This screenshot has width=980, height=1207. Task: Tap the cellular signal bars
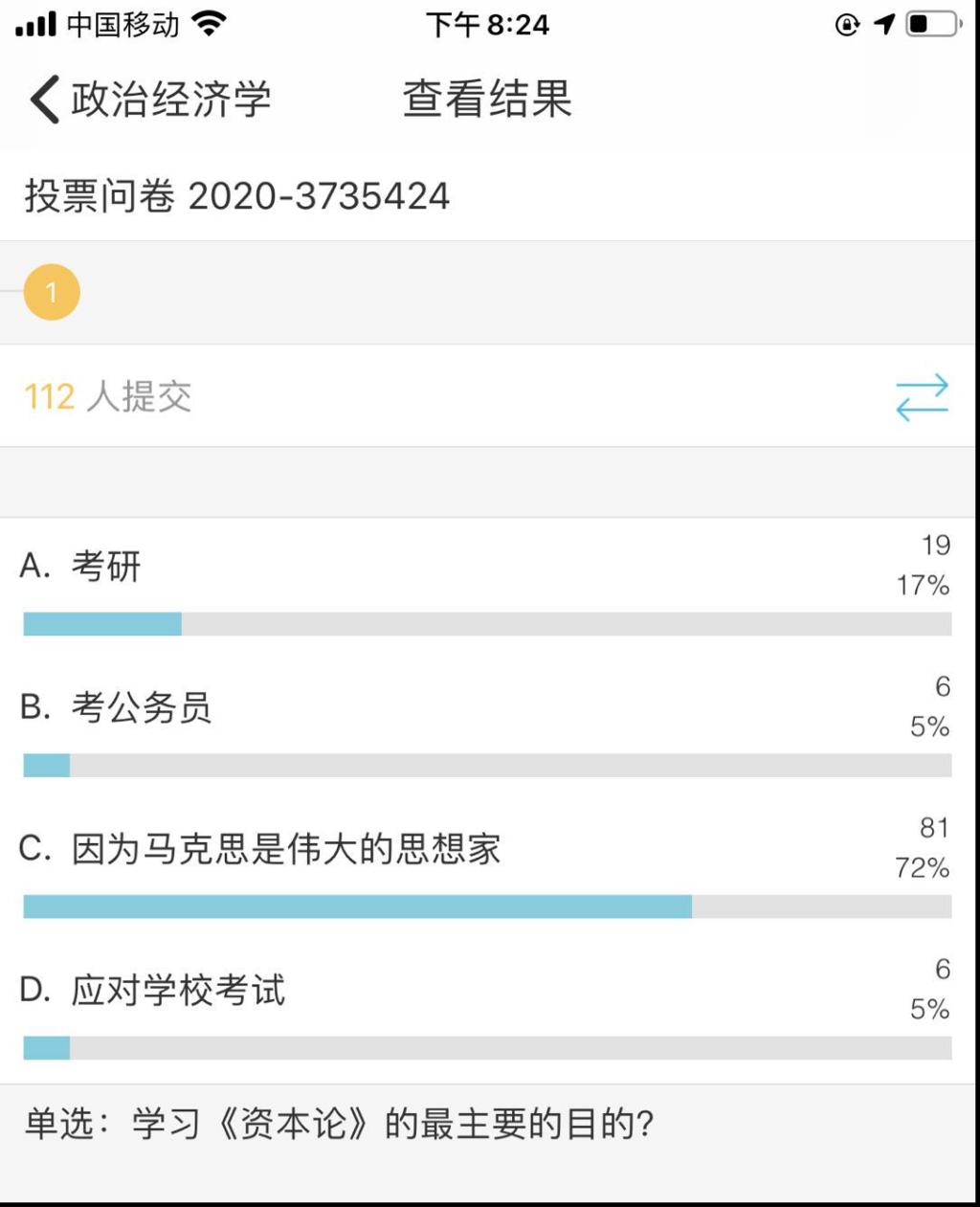pos(36,24)
